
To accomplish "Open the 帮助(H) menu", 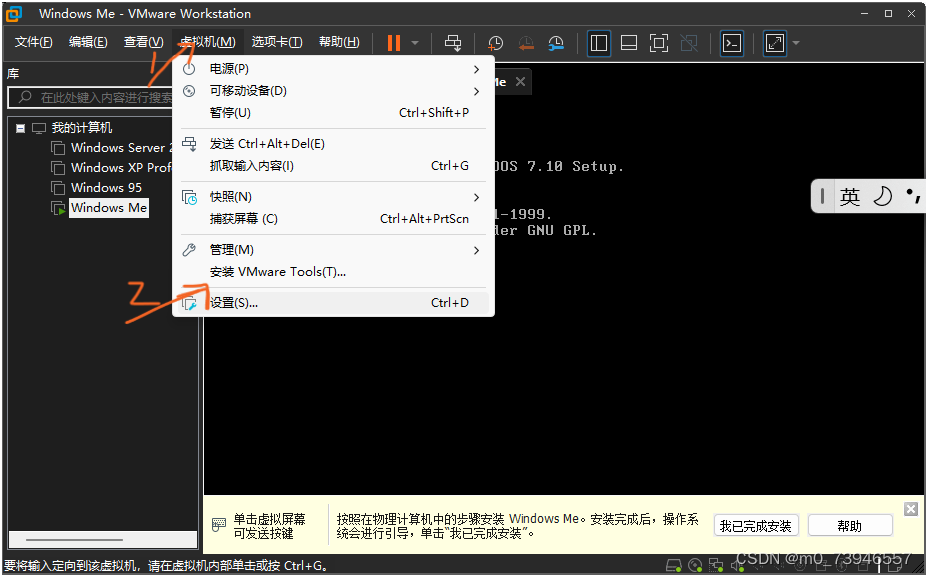I will pyautogui.click(x=339, y=42).
